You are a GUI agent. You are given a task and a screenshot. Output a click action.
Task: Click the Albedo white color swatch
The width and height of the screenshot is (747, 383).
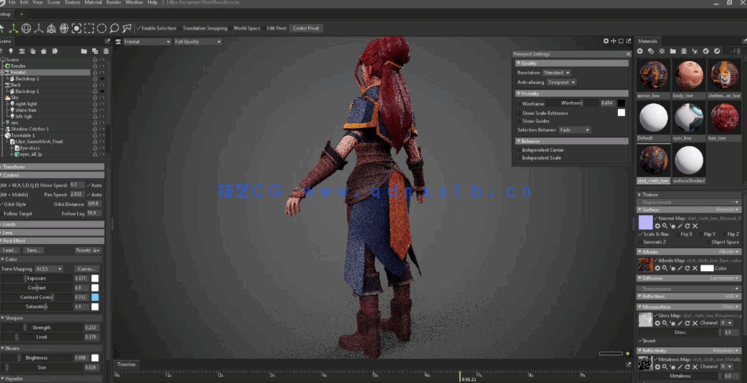[707, 268]
